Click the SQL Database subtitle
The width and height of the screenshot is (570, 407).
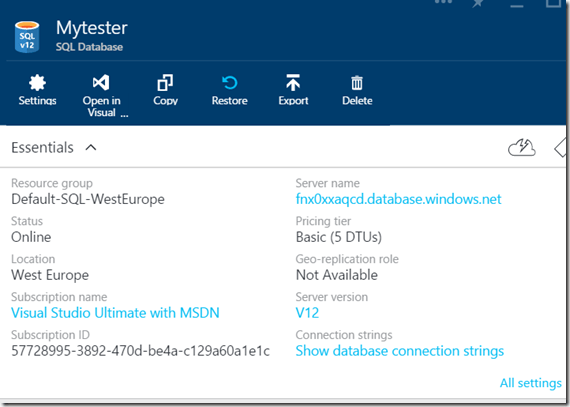89,47
